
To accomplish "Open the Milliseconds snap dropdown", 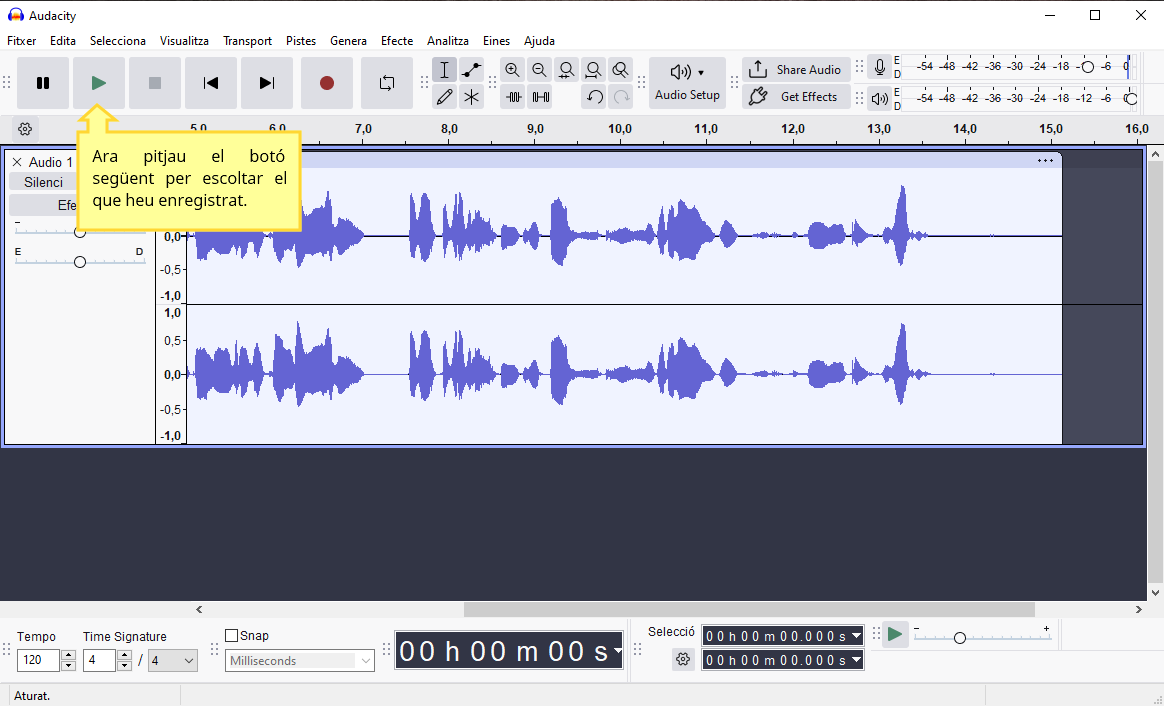I will coord(300,661).
